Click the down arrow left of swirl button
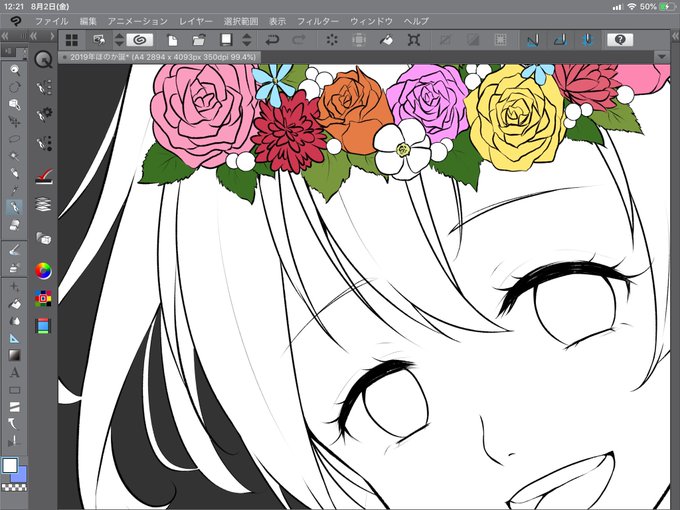Screen dimensions: 680x510 [x=119, y=44]
